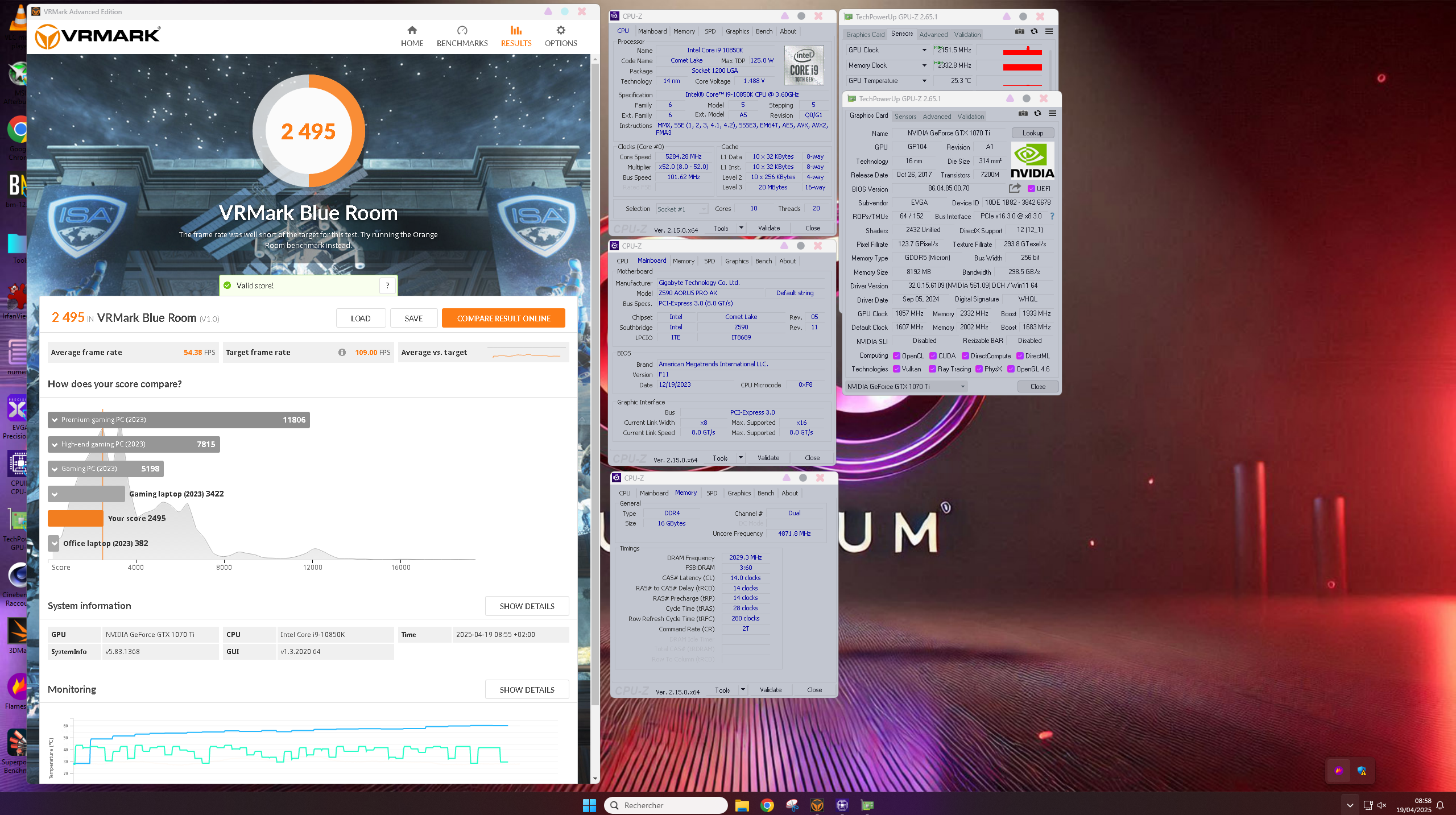Open SPD tab in middle CPU-Z window
The image size is (1456, 815).
click(709, 261)
